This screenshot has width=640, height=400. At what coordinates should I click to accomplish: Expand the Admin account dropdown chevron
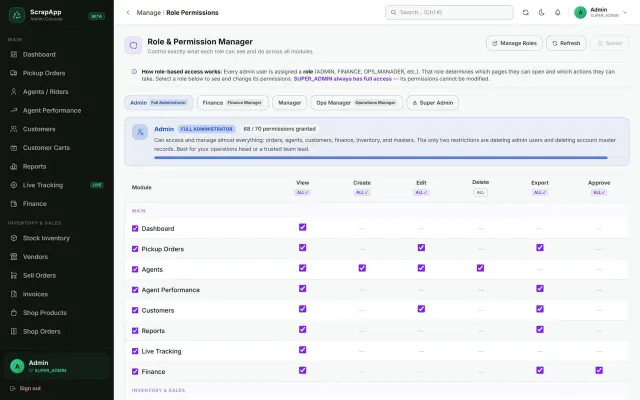[x=624, y=13]
